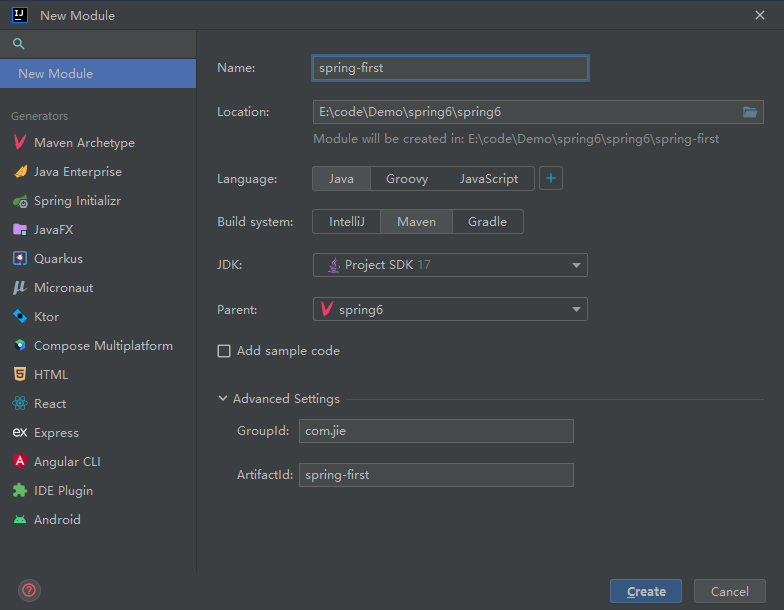Click the Micronaut mu icon
The width and height of the screenshot is (784, 610).
coord(20,288)
